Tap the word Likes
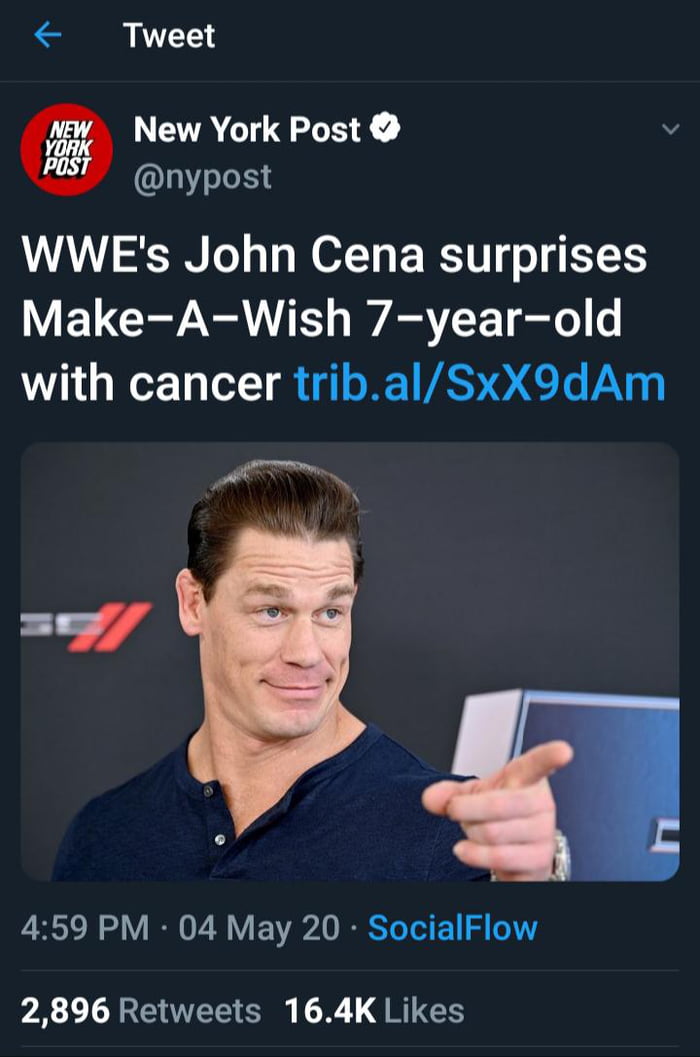The height and width of the screenshot is (1057, 700). point(424,1011)
